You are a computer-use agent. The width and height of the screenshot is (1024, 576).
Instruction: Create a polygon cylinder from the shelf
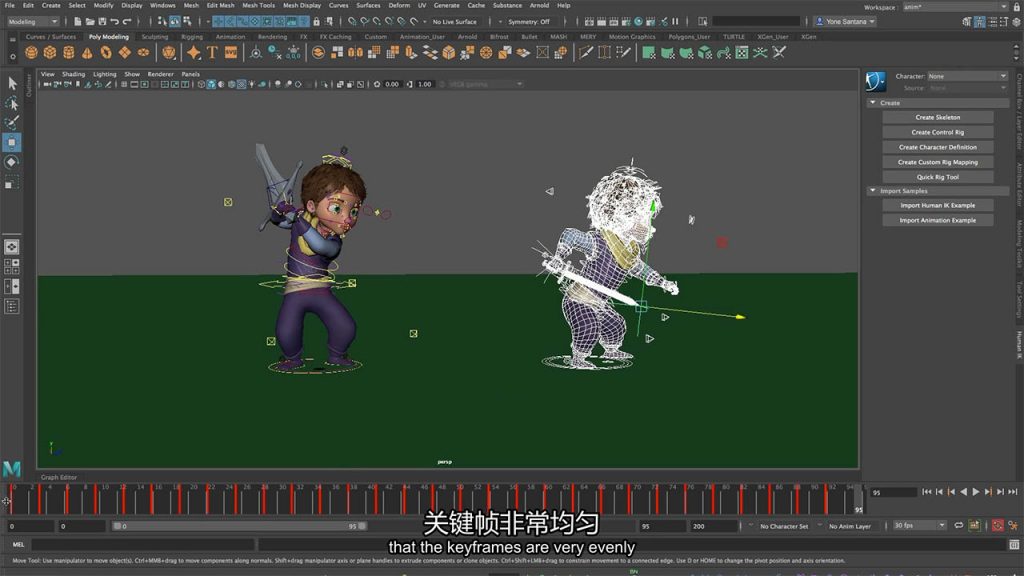(69, 52)
